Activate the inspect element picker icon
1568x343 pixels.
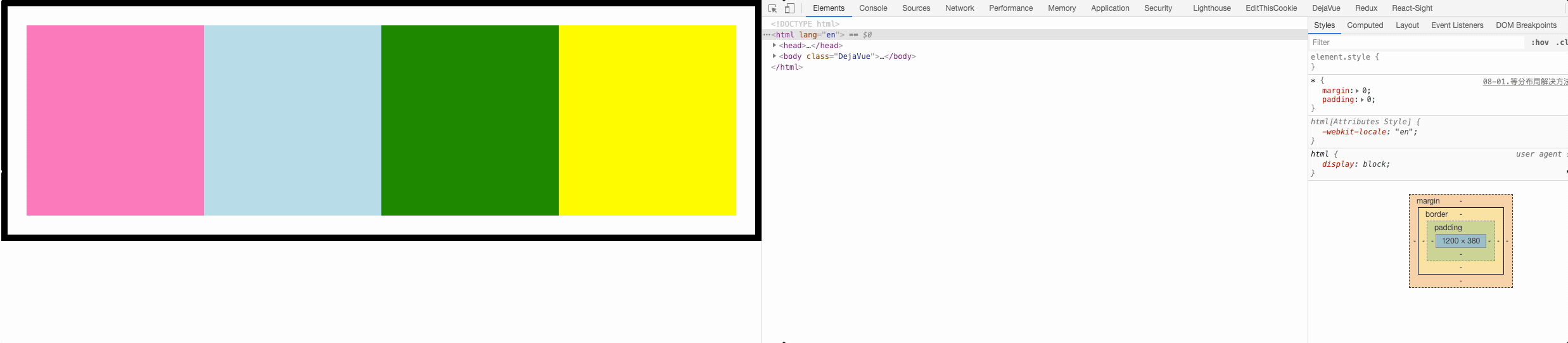pyautogui.click(x=772, y=8)
